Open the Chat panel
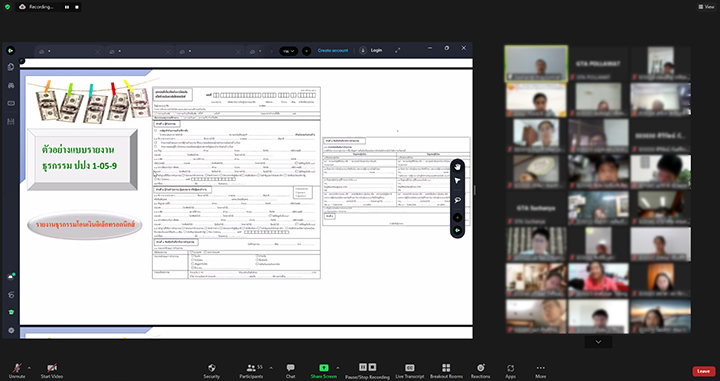Screen dimensions: 720x381 coord(291,370)
